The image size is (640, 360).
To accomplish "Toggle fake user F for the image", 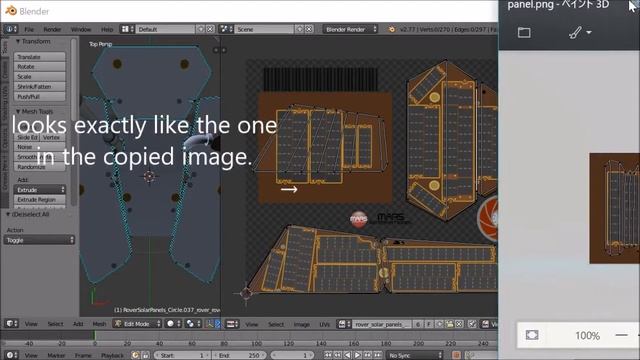I will 429,324.
